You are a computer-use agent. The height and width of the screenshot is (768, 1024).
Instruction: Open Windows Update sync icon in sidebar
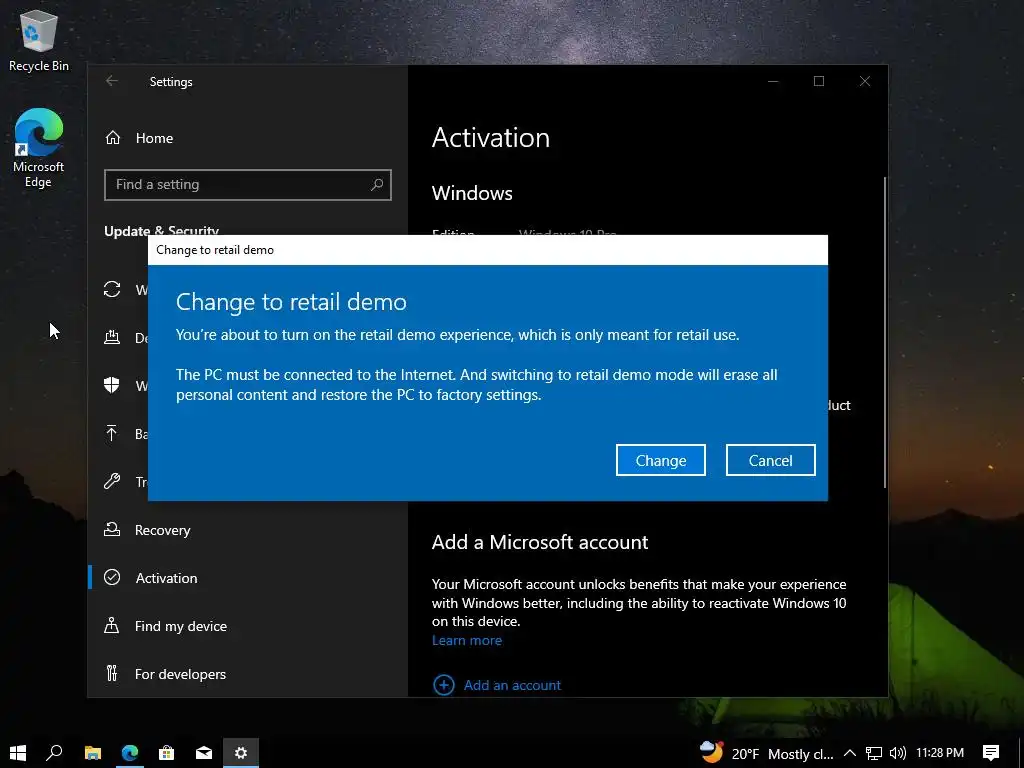tap(112, 289)
